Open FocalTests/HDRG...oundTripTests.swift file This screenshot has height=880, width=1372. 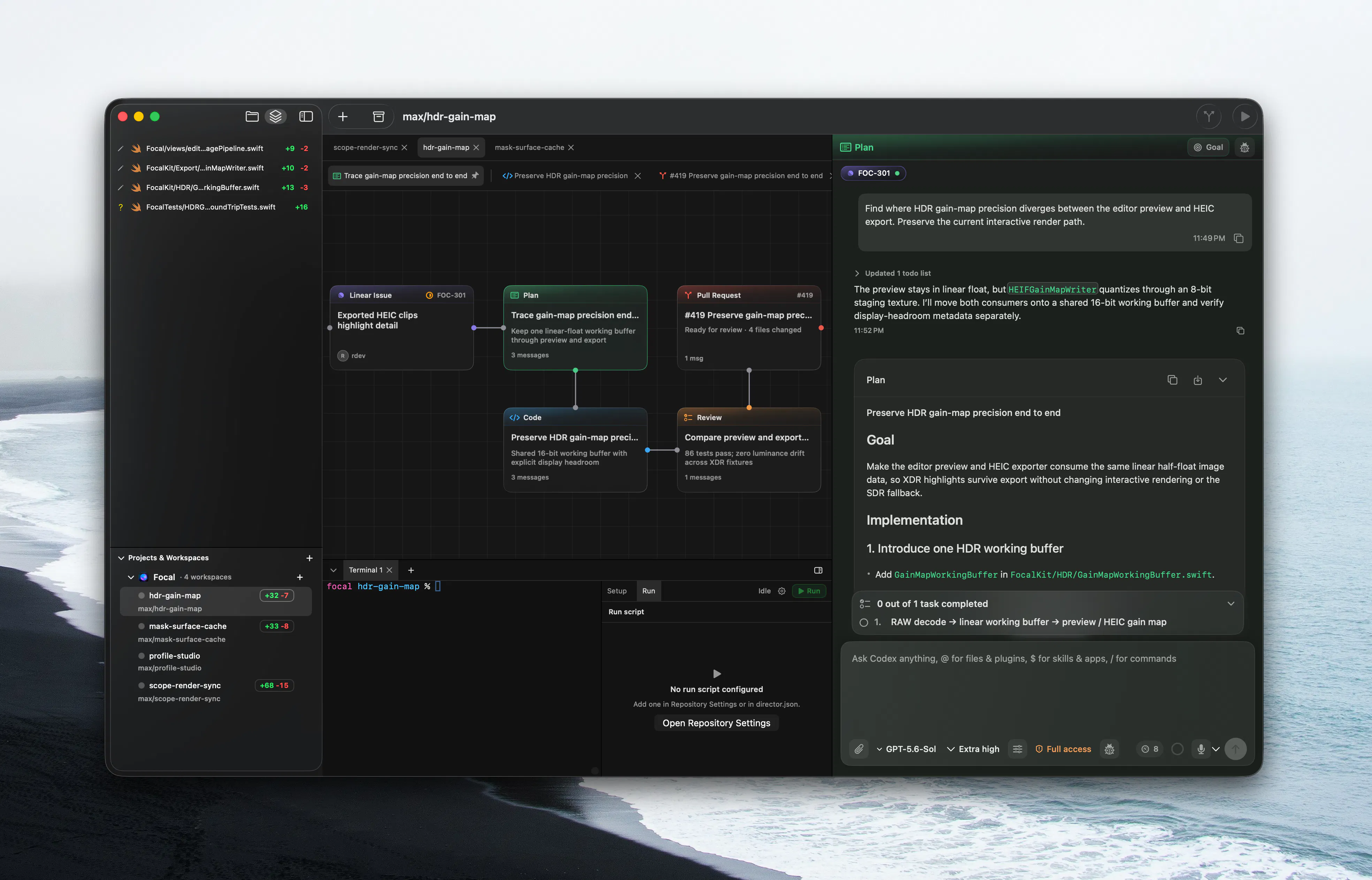(213, 207)
